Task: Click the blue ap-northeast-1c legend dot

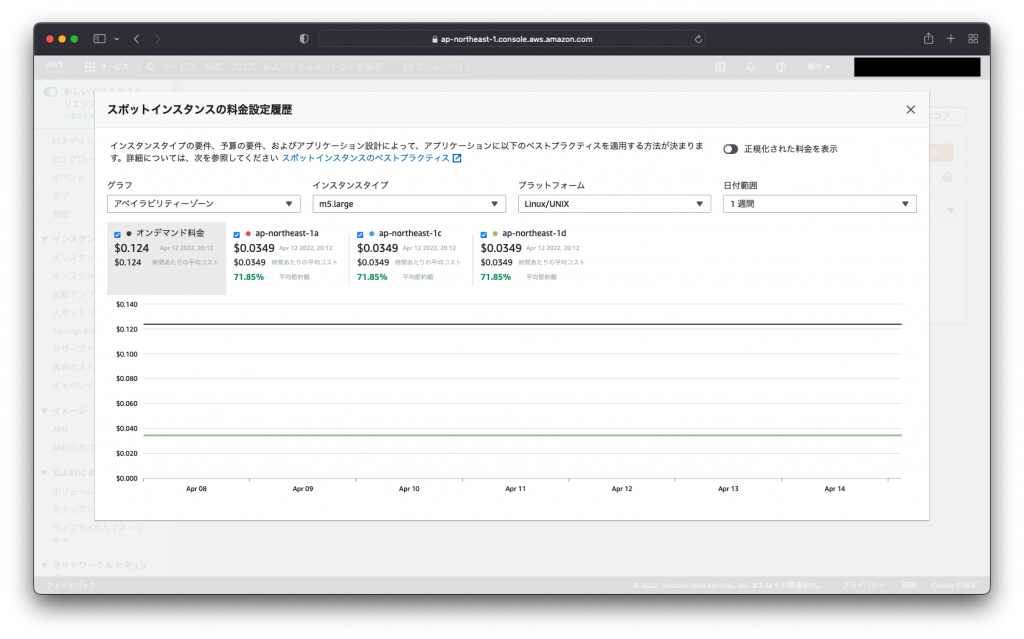Action: coord(372,233)
